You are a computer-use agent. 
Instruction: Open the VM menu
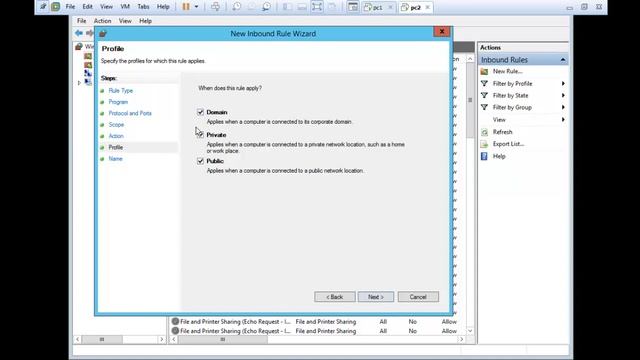point(125,7)
